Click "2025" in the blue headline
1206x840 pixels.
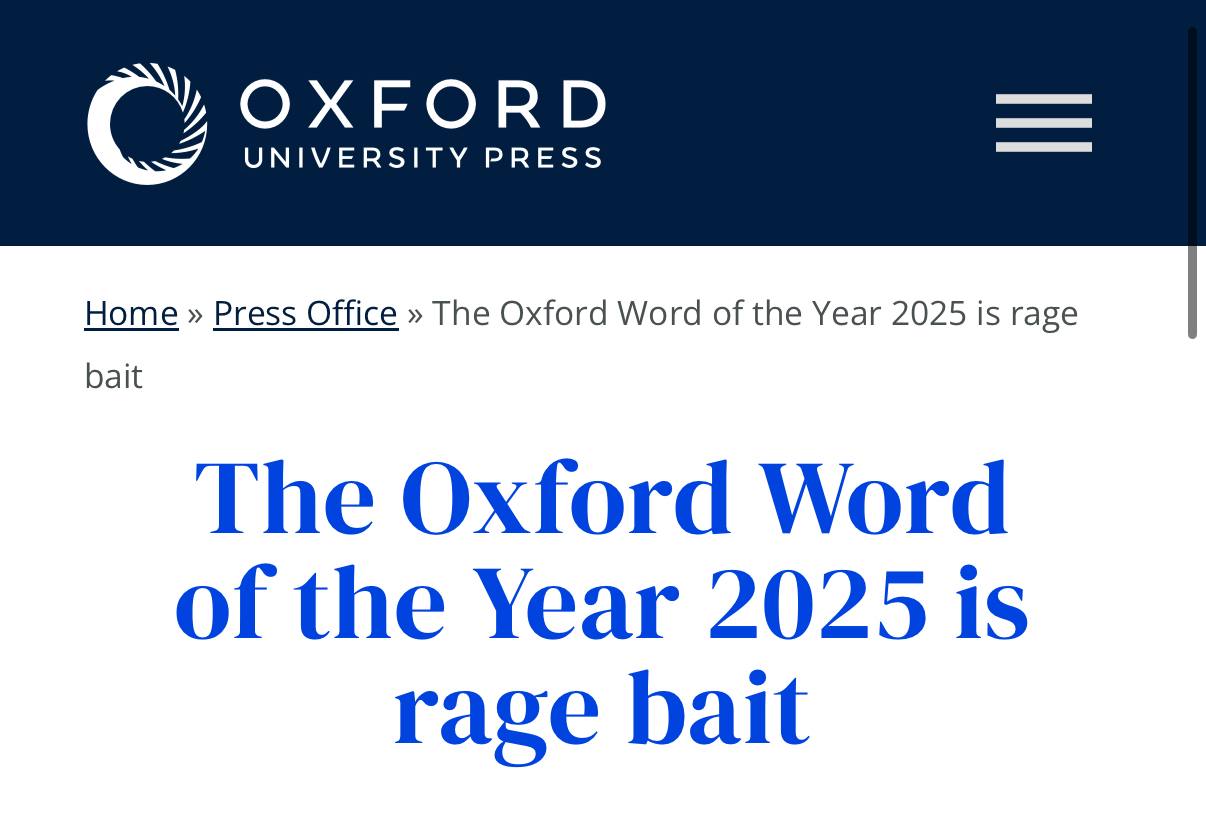coord(817,604)
